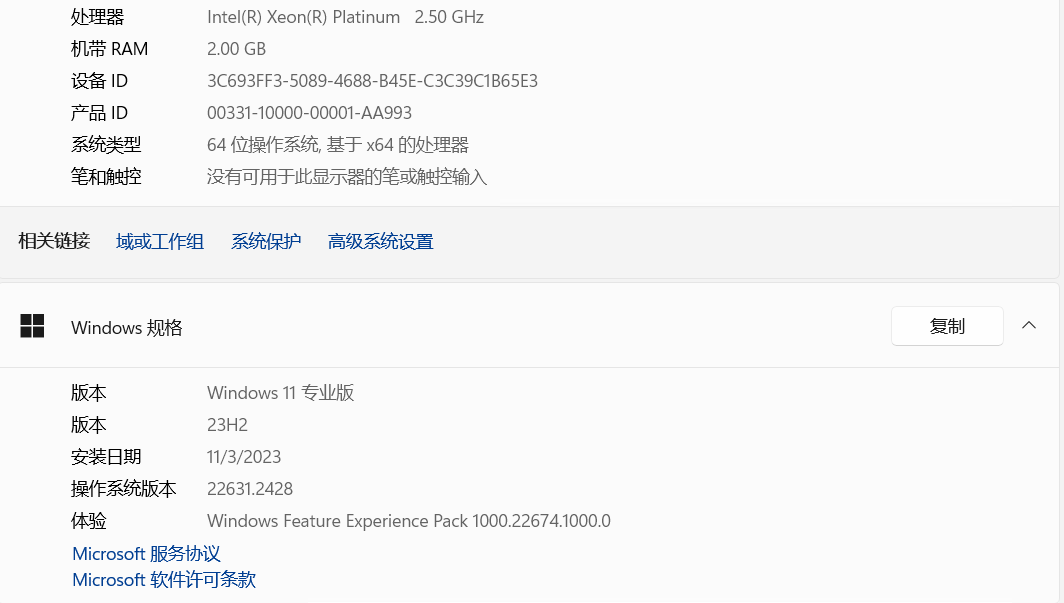Click the 处理器 Intel Xeon Platinum value
This screenshot has height=603, width=1064.
[x=345, y=17]
